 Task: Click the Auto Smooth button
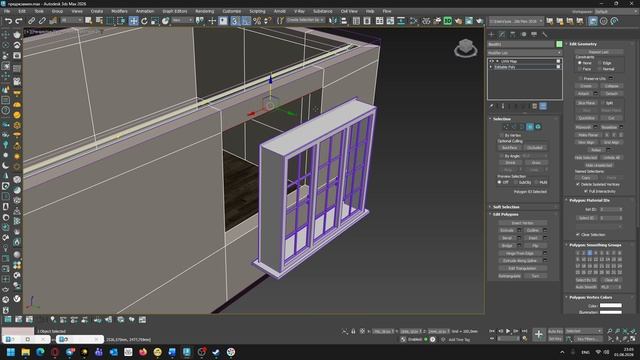(x=586, y=287)
